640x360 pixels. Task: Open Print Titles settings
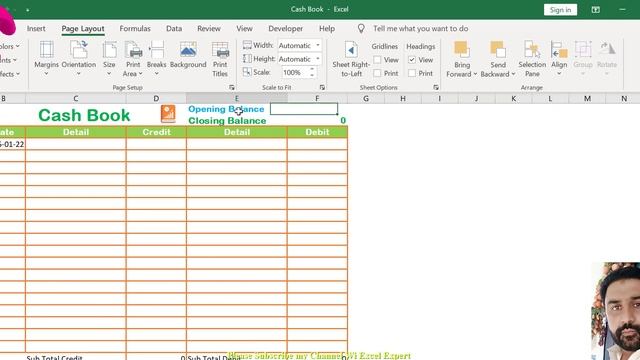(x=220, y=59)
